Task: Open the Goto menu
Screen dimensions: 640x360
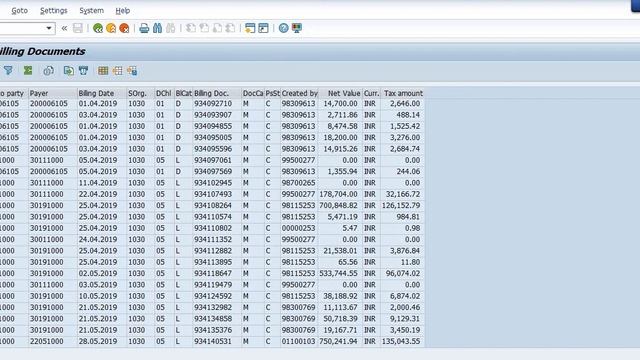Action: pyautogui.click(x=20, y=11)
